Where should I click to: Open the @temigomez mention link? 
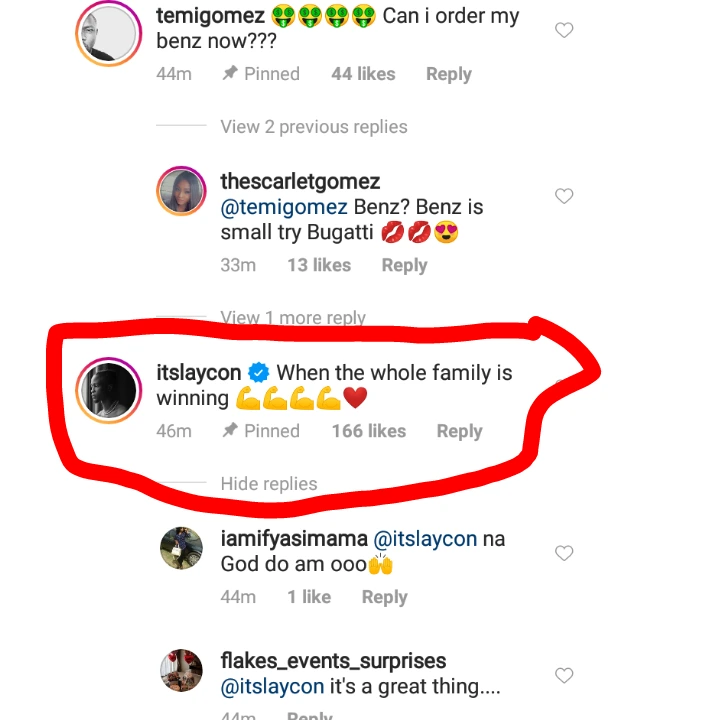pyautogui.click(x=283, y=208)
